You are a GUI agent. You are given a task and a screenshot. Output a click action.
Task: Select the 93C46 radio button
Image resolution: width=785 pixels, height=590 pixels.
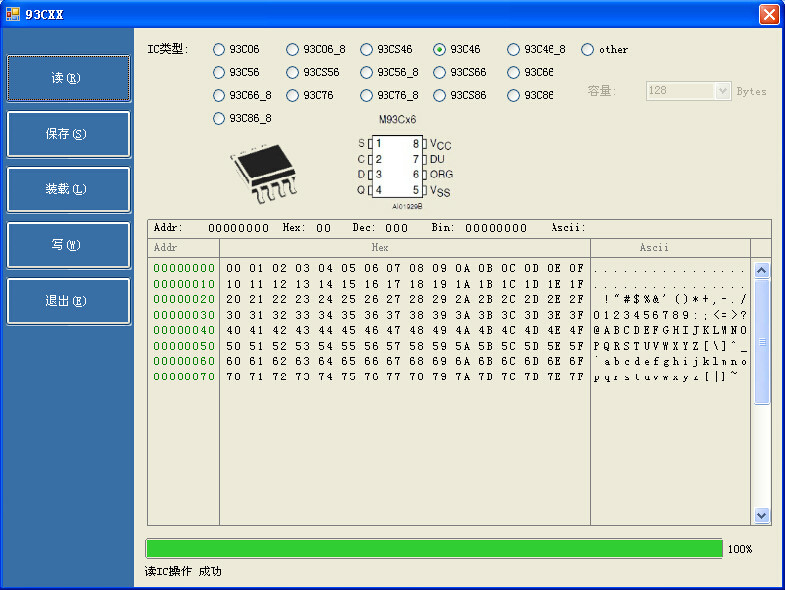tap(457, 49)
